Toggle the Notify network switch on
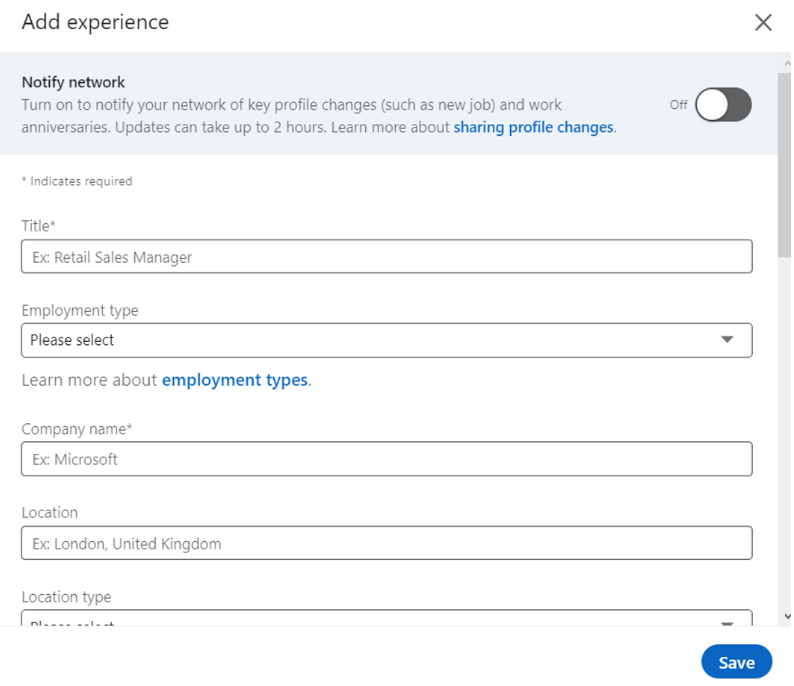This screenshot has height=686, width=794. [x=723, y=105]
